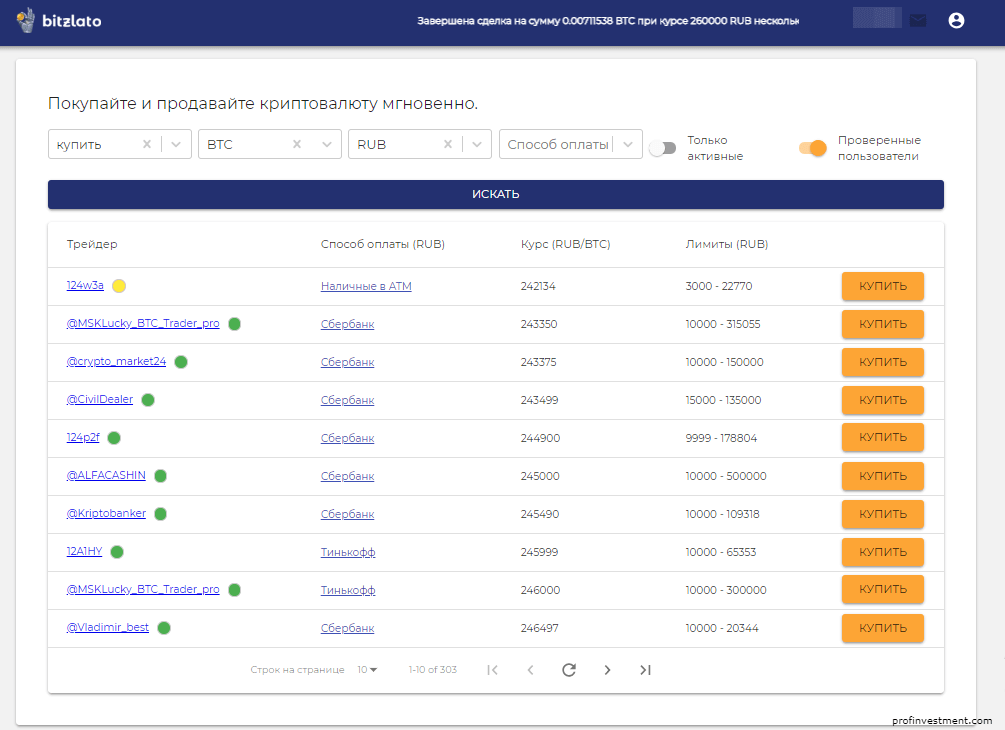The image size is (1005, 730).
Task: Open the rows per page dropdown
Action: coord(367,670)
